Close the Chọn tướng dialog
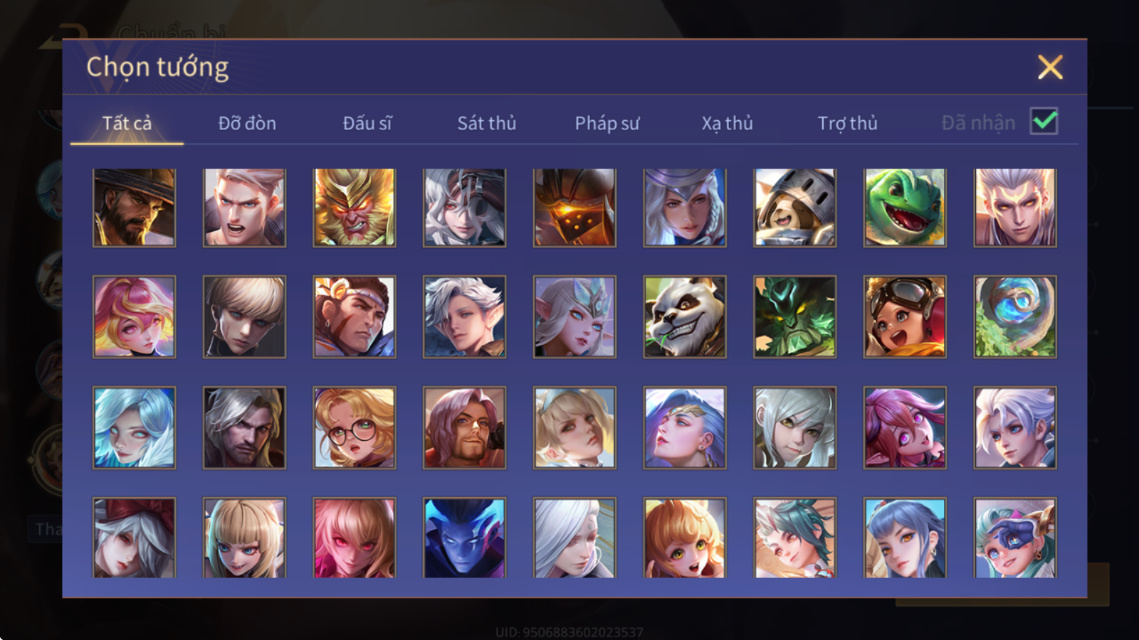Screen dimensions: 1139x640 [1050, 67]
